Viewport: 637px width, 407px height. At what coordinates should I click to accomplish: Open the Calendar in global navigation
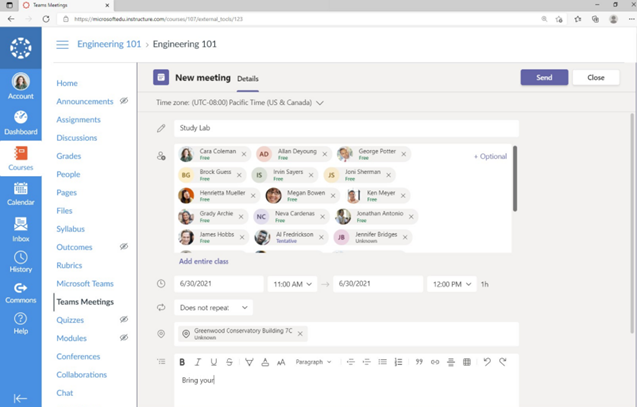point(20,193)
